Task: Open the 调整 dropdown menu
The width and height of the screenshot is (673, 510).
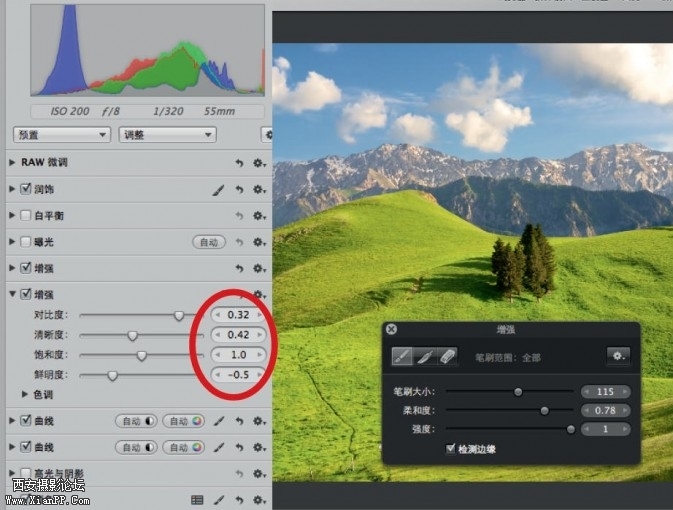Action: coord(167,134)
